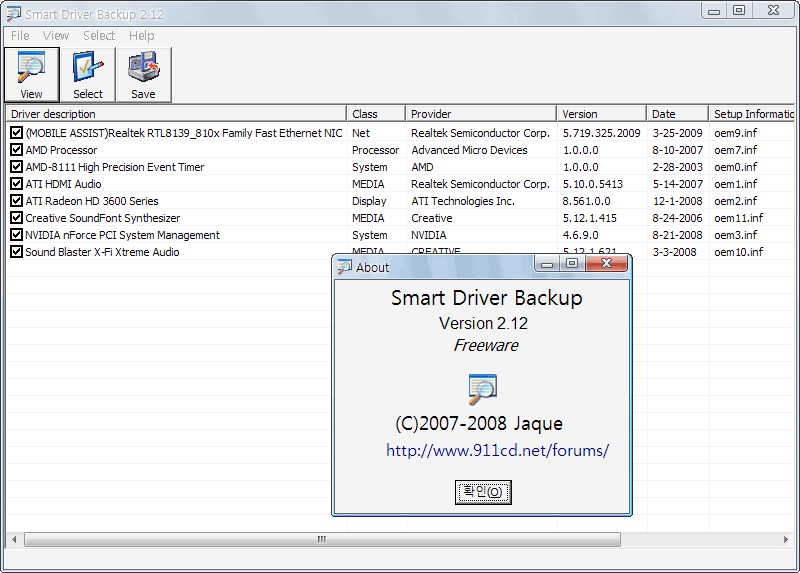Toggle AMD-8111 High Precision Event Timer checkbox
800x573 pixels.
[x=16, y=167]
